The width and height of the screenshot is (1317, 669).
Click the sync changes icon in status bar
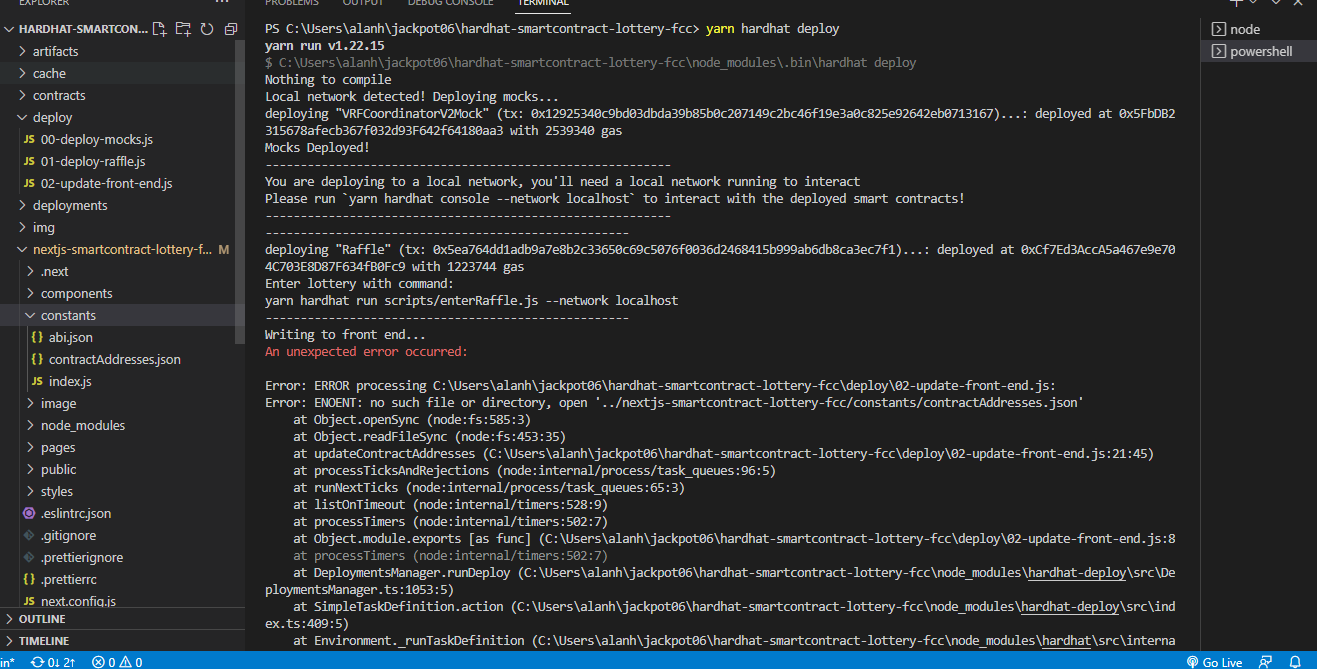(53, 662)
